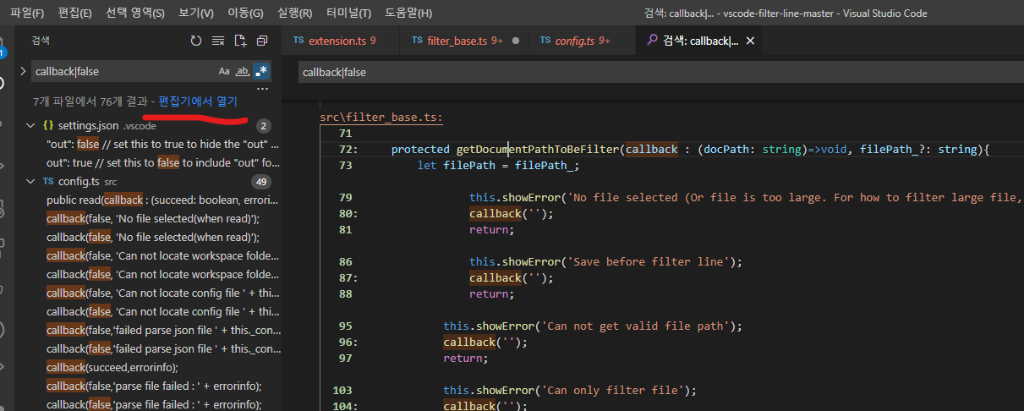Open a new search editor icon
The width and height of the screenshot is (1024, 411).
click(x=240, y=41)
